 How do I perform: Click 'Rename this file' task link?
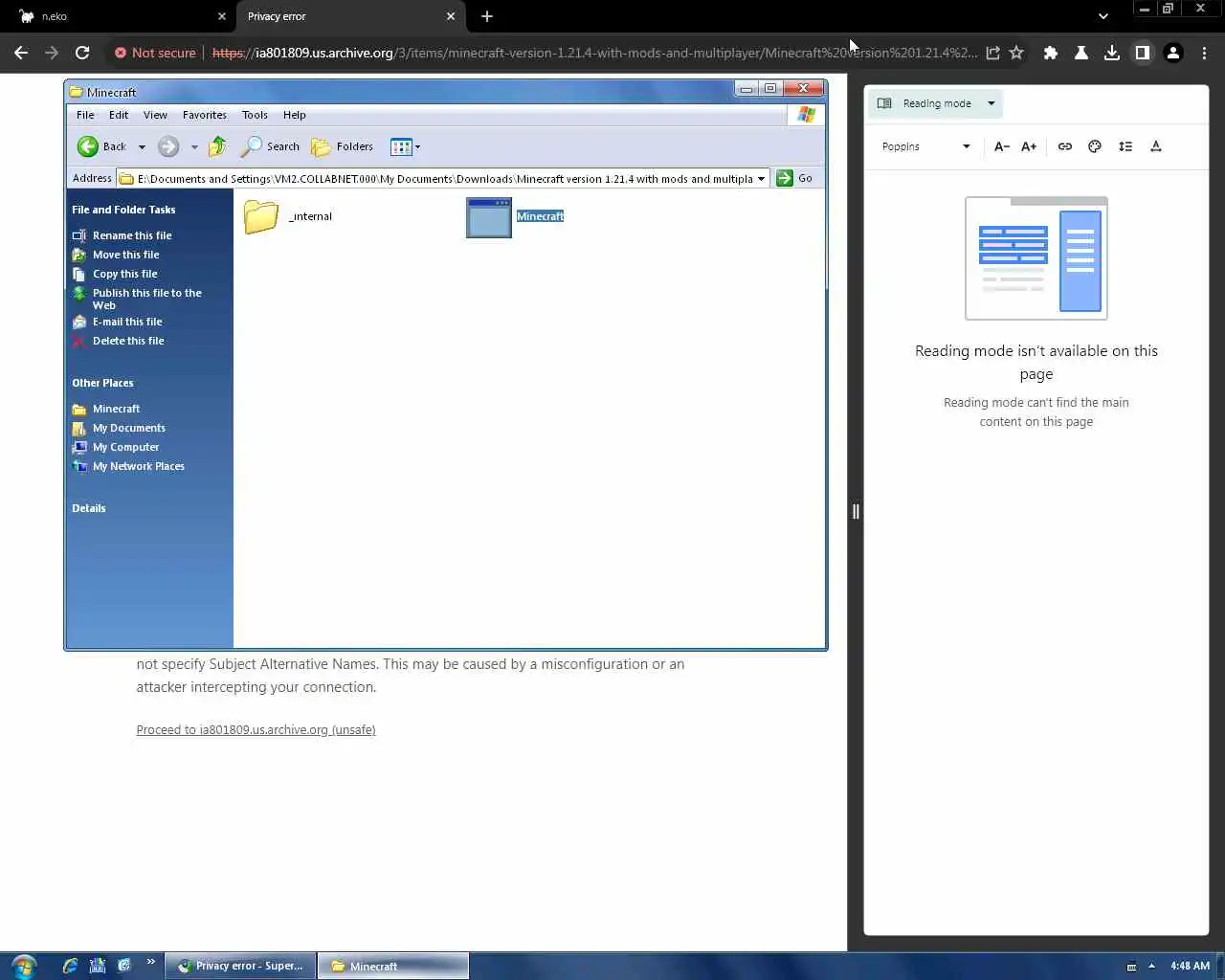(x=132, y=235)
